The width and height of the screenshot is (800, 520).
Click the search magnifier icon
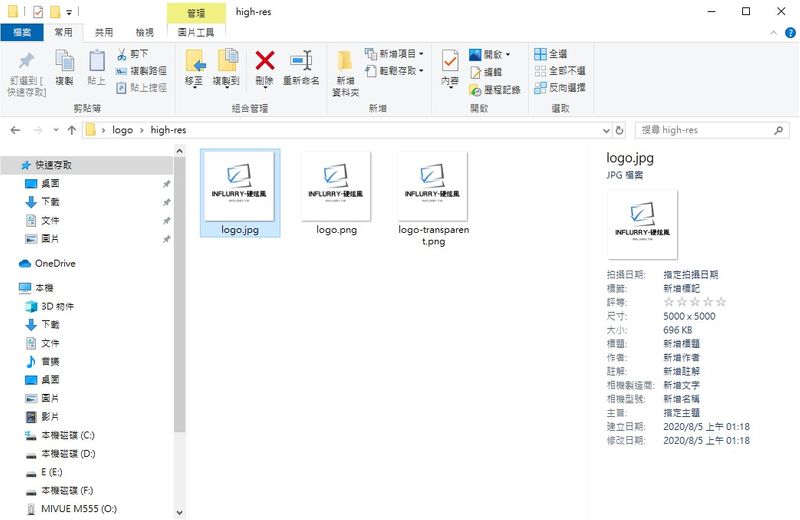click(778, 130)
